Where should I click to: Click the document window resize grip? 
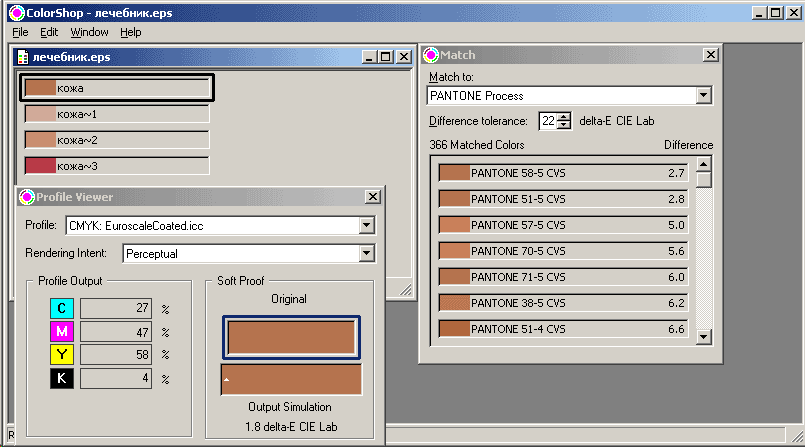tap(406, 290)
